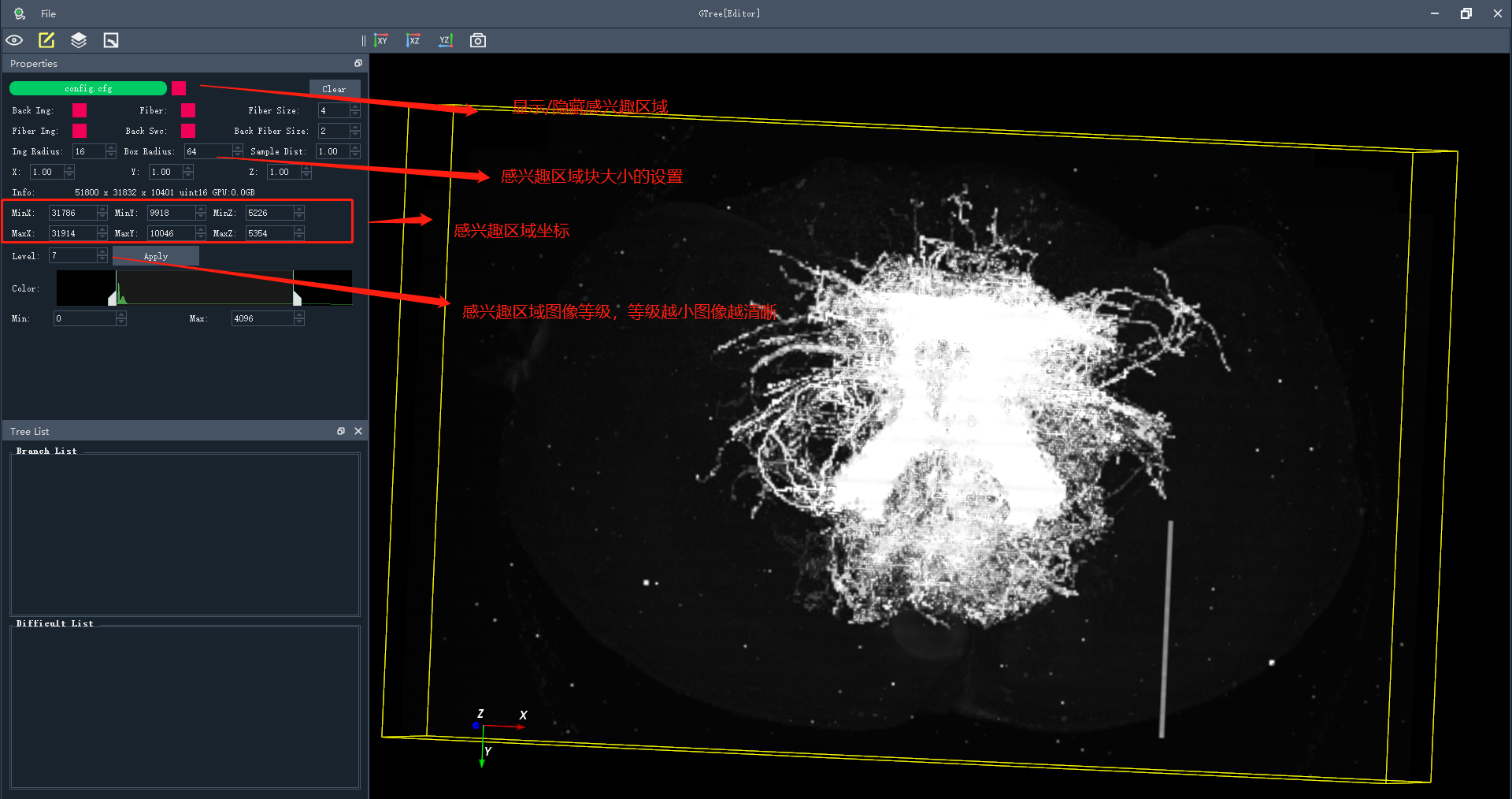
Task: Float the Properties panel
Action: (358, 63)
